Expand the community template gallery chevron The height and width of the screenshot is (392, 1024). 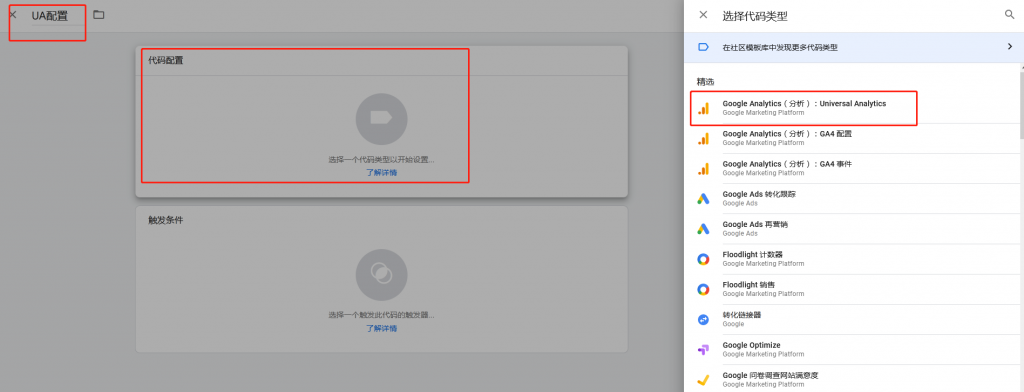pyautogui.click(x=1010, y=47)
